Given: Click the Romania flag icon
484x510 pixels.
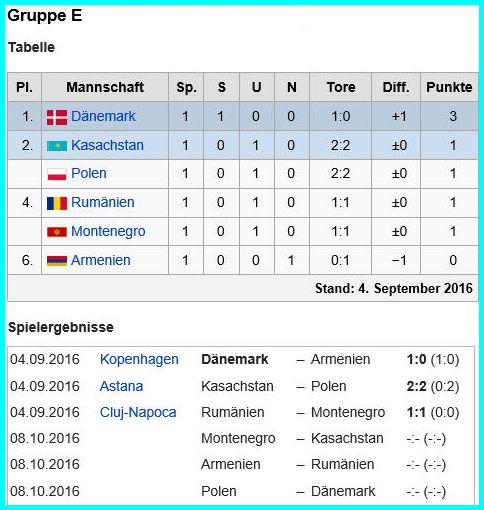Looking at the screenshot, I should (x=57, y=203).
